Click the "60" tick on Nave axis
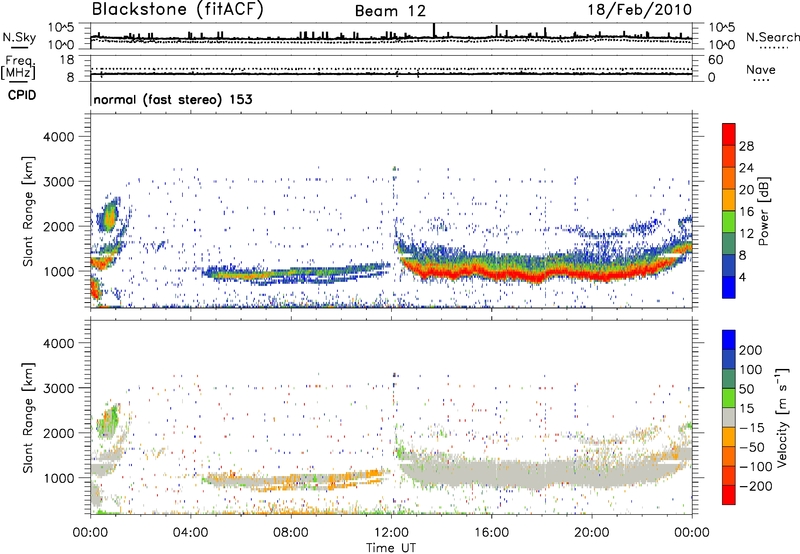The width and height of the screenshot is (800, 554). pyautogui.click(x=716, y=60)
